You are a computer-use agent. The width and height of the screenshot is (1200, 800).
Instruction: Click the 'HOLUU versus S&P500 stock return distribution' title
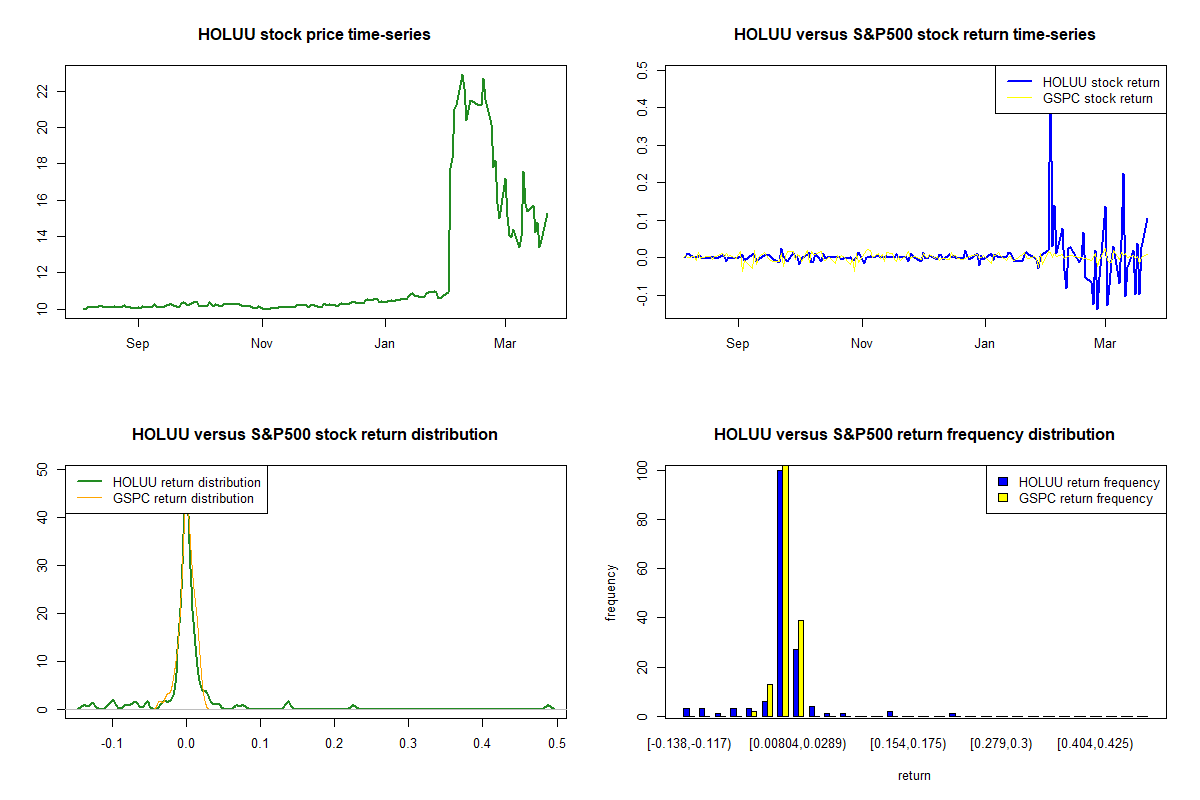(314, 435)
